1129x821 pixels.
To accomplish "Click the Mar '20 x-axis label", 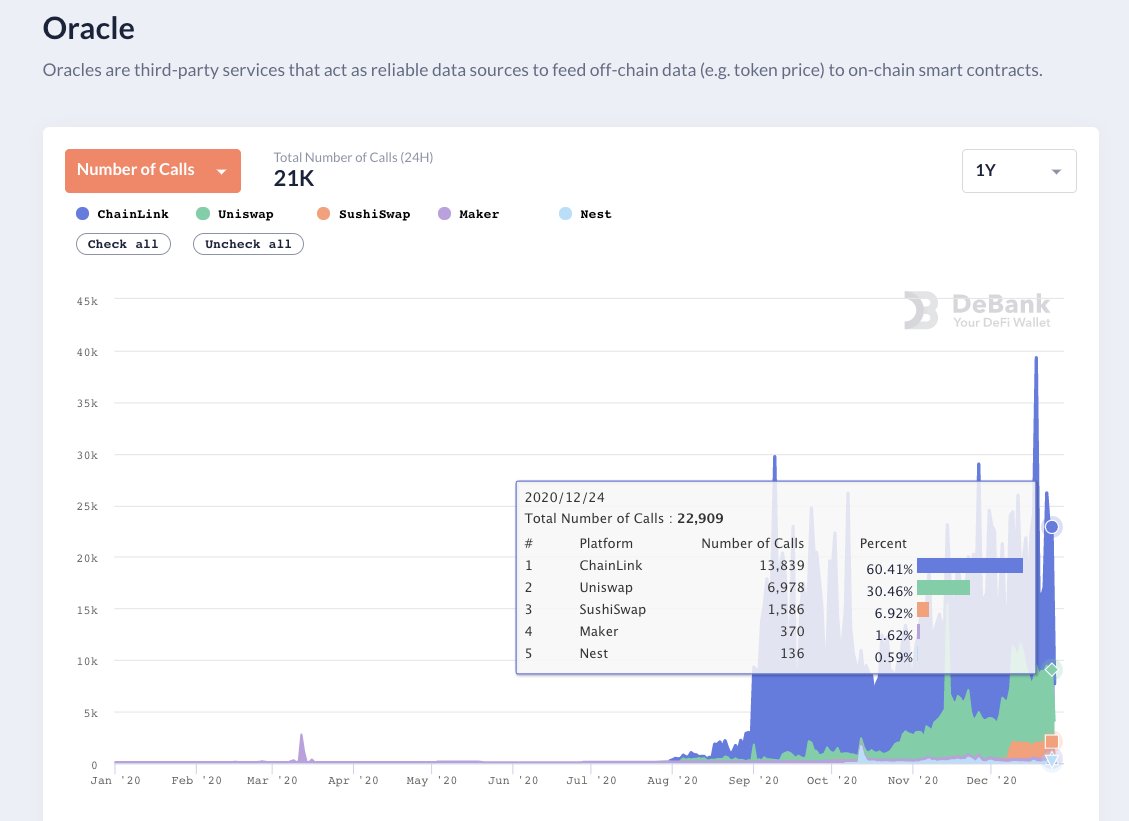I will (x=271, y=781).
